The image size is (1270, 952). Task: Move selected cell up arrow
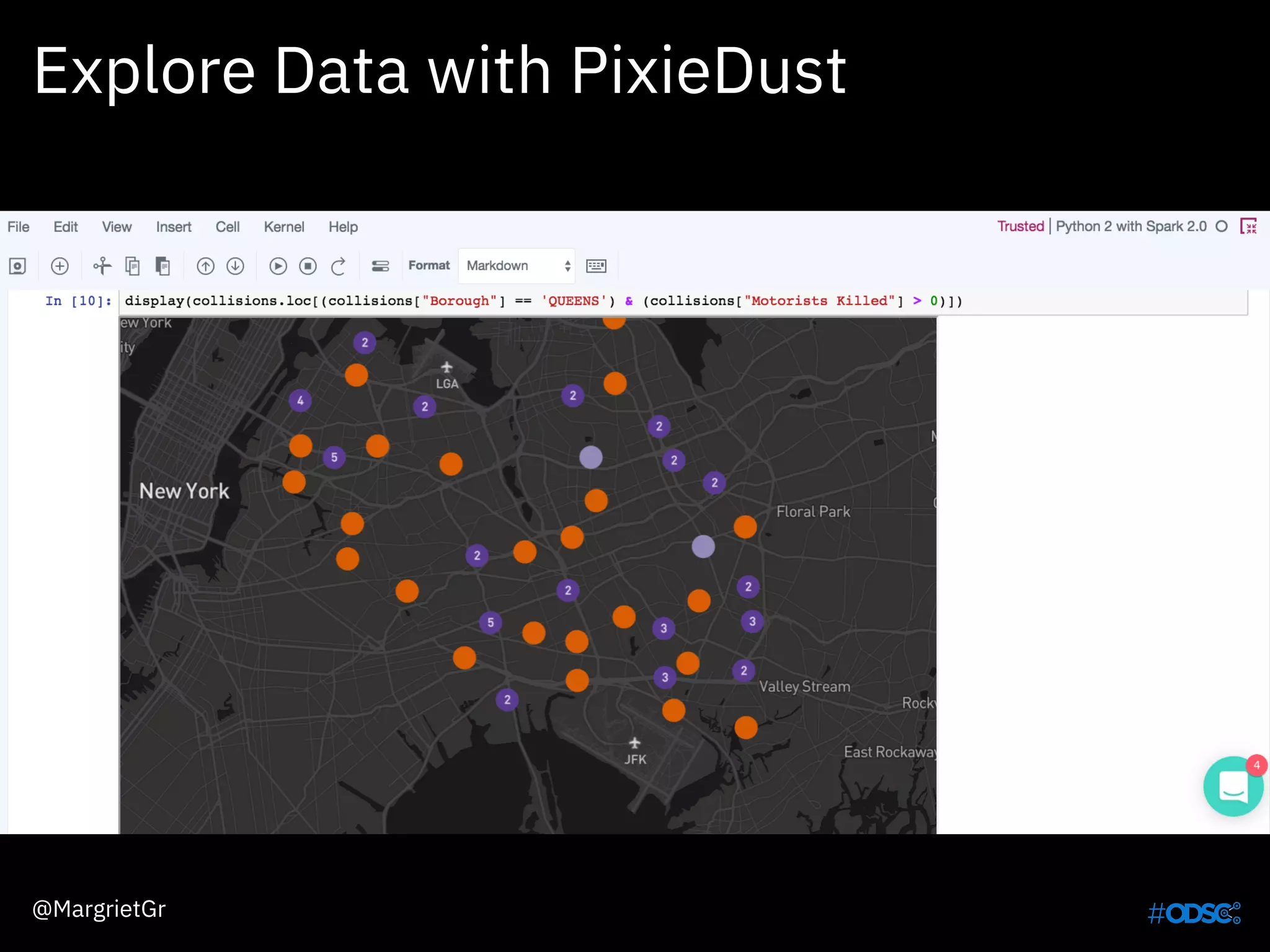pos(205,267)
